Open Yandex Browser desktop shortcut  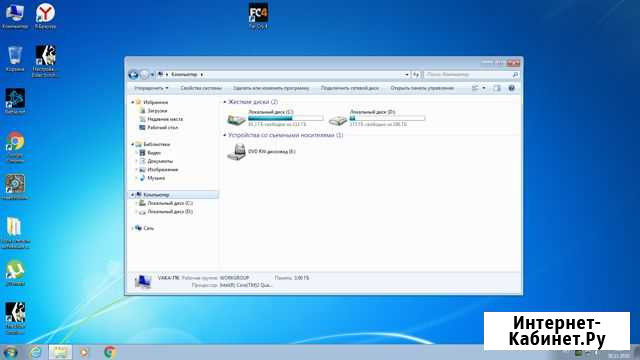click(x=45, y=16)
